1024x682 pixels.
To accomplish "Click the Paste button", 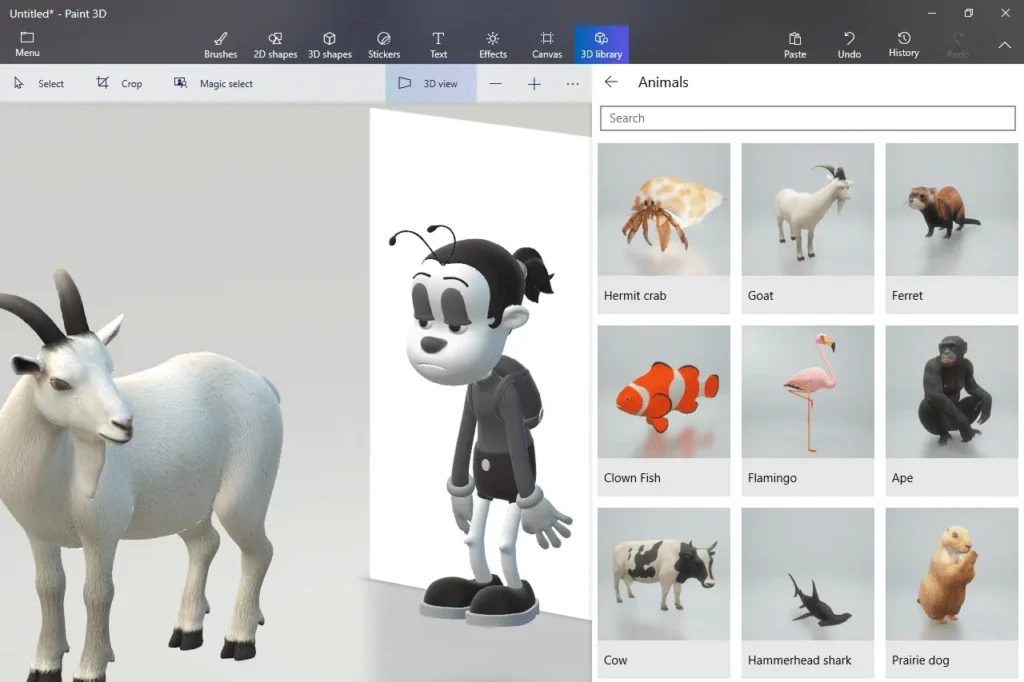I will 795,45.
